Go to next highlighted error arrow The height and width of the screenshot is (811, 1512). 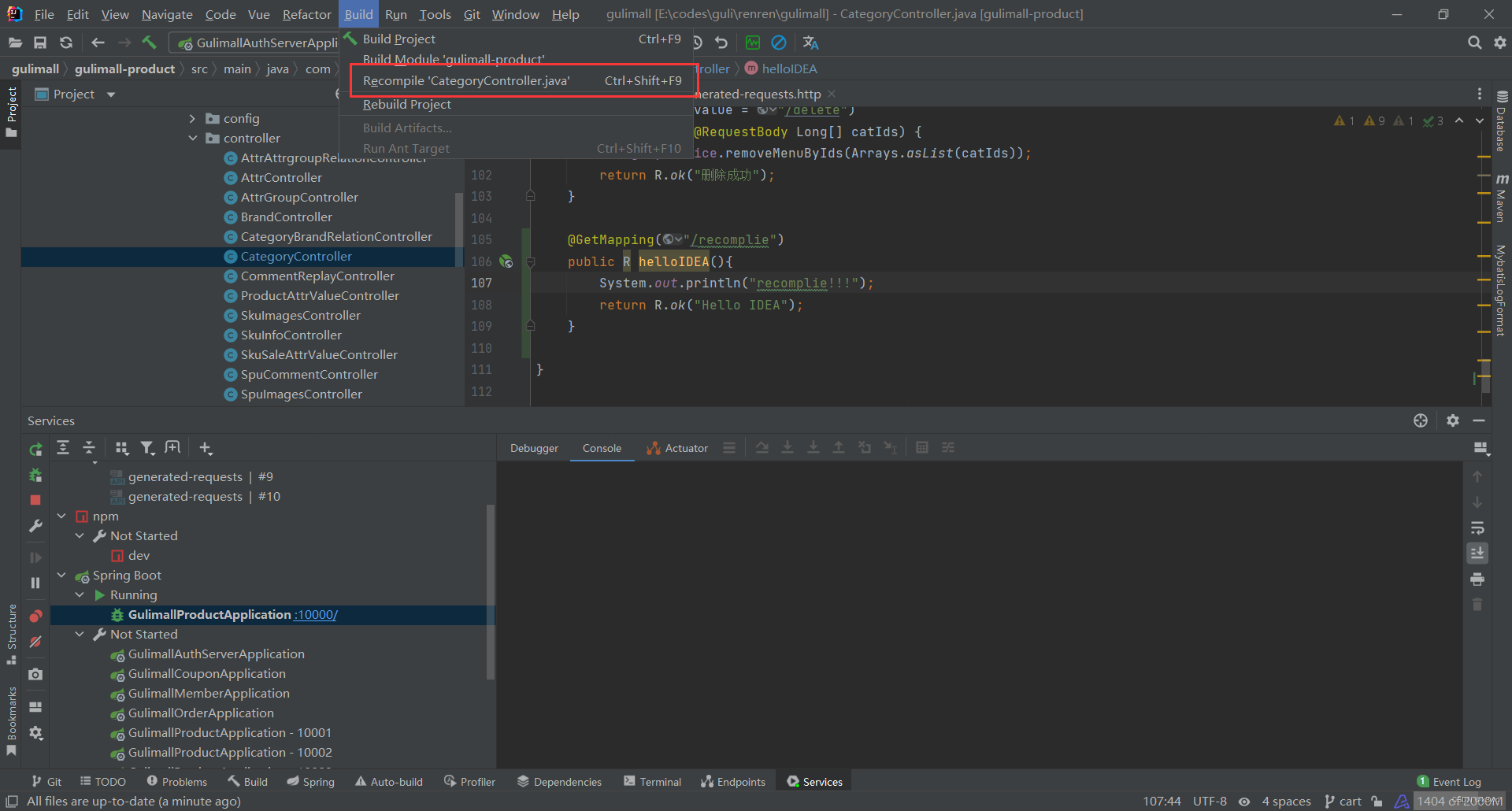point(1480,120)
